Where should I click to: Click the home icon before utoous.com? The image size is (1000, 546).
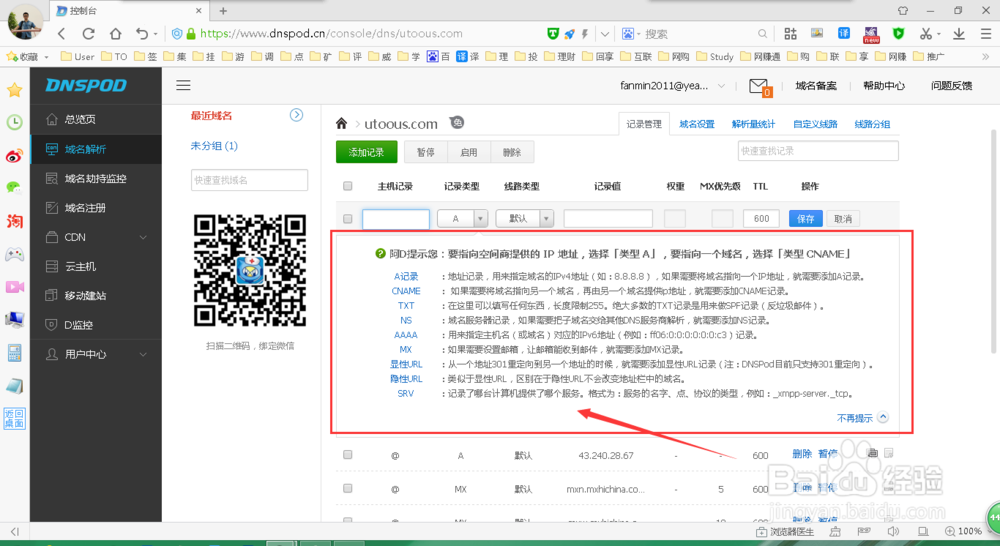point(342,123)
